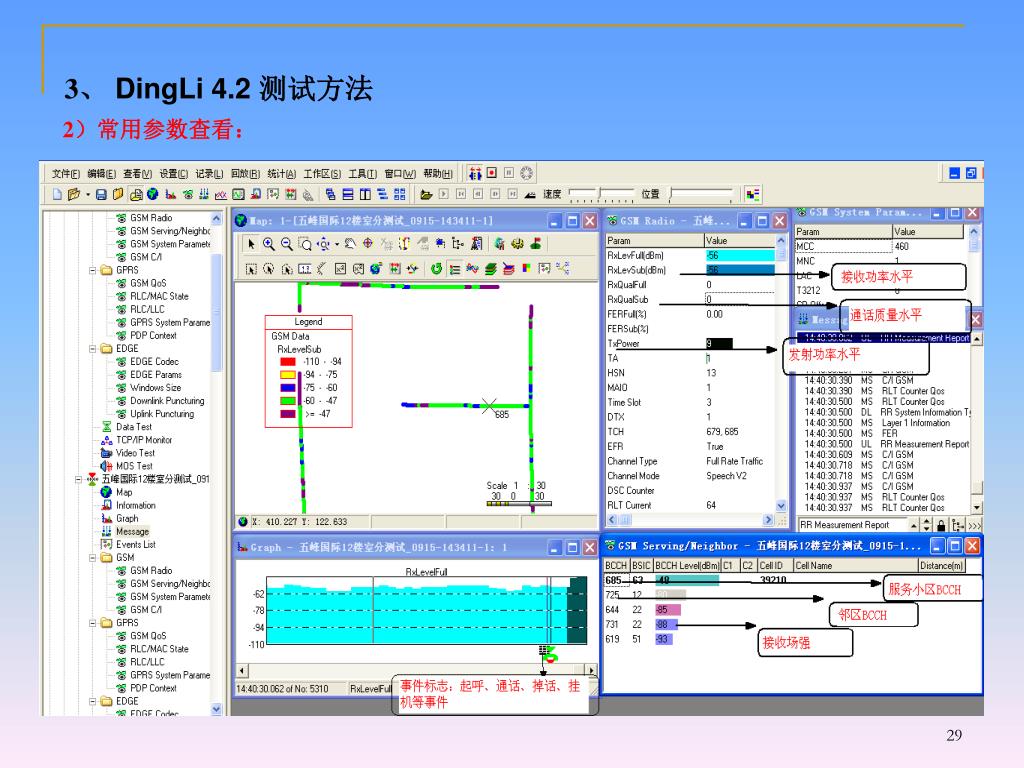Click the Param column header in GSM Radio window

tap(654, 240)
